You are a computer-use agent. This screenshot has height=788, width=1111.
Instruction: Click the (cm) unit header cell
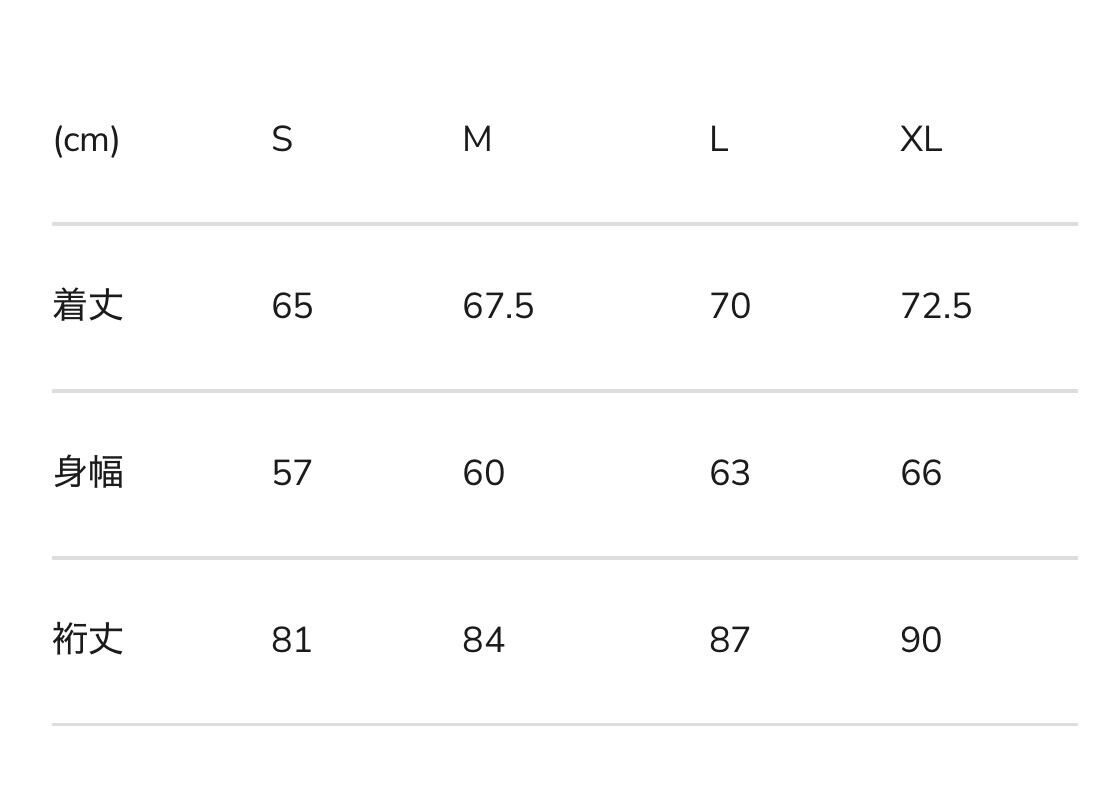click(x=86, y=140)
